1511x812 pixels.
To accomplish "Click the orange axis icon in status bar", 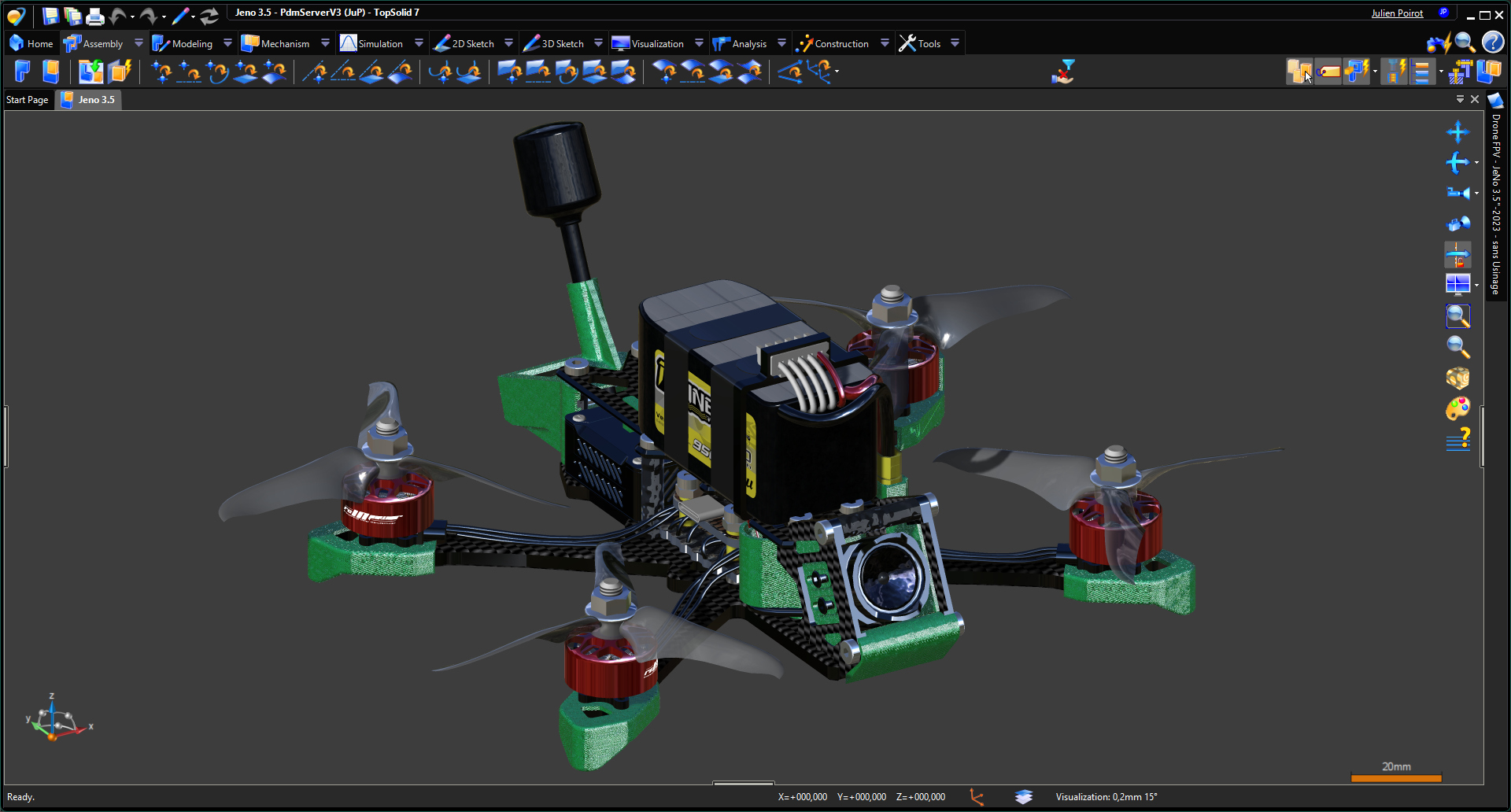I will click(x=977, y=797).
